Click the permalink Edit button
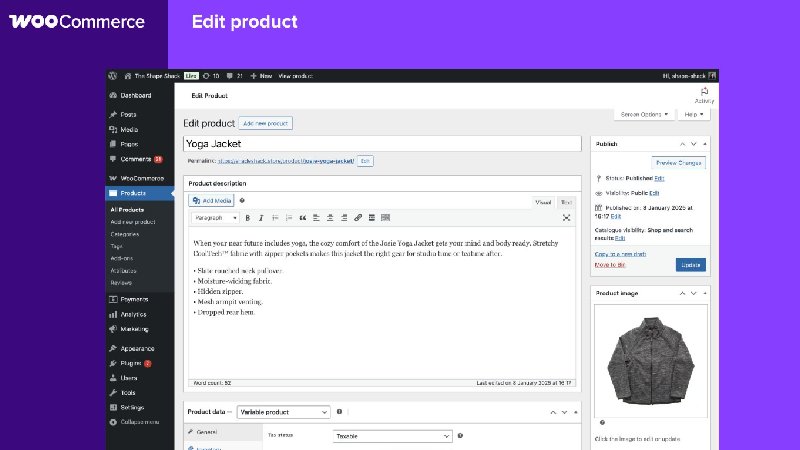 coord(365,161)
